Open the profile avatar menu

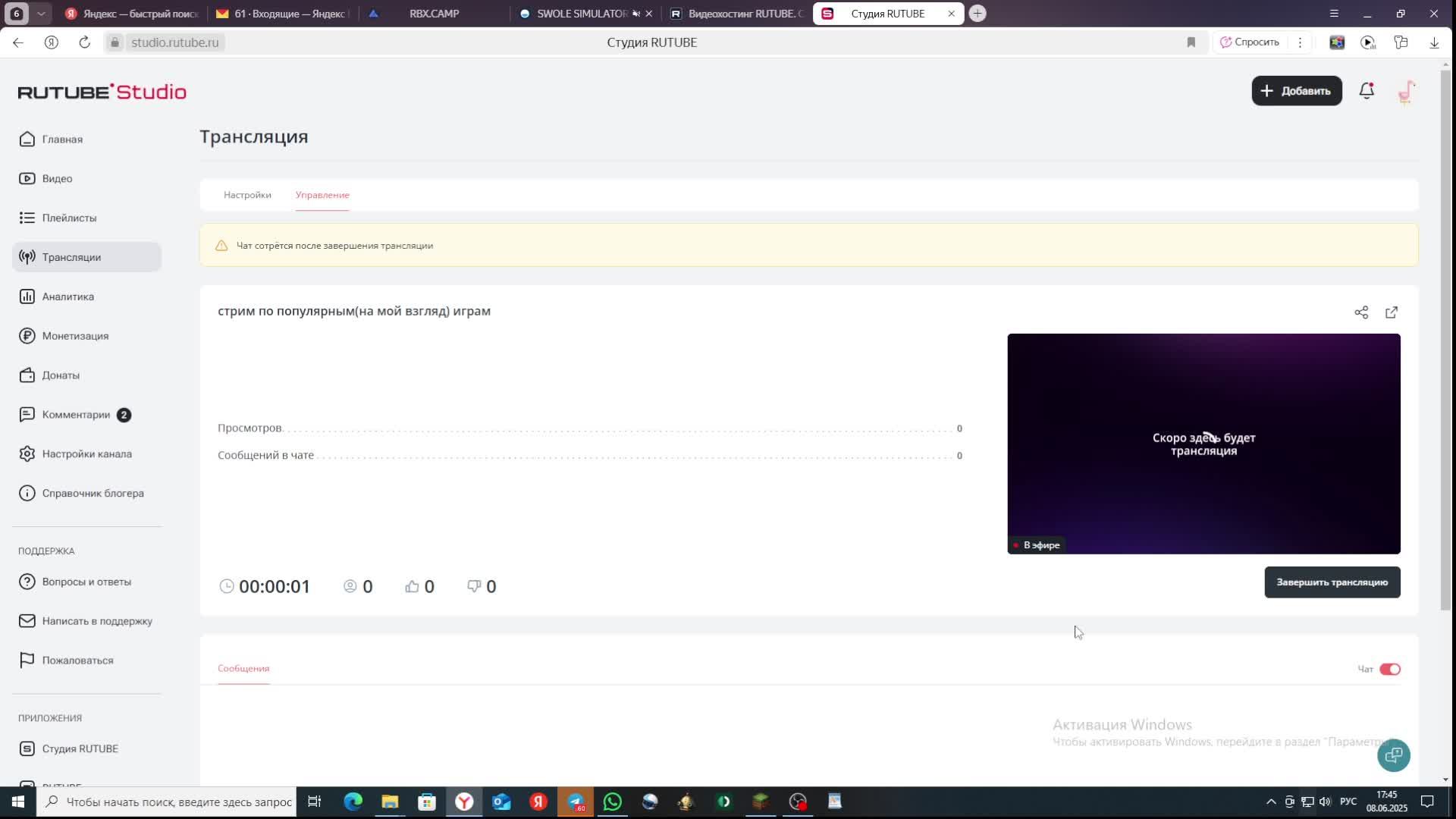click(x=1407, y=91)
